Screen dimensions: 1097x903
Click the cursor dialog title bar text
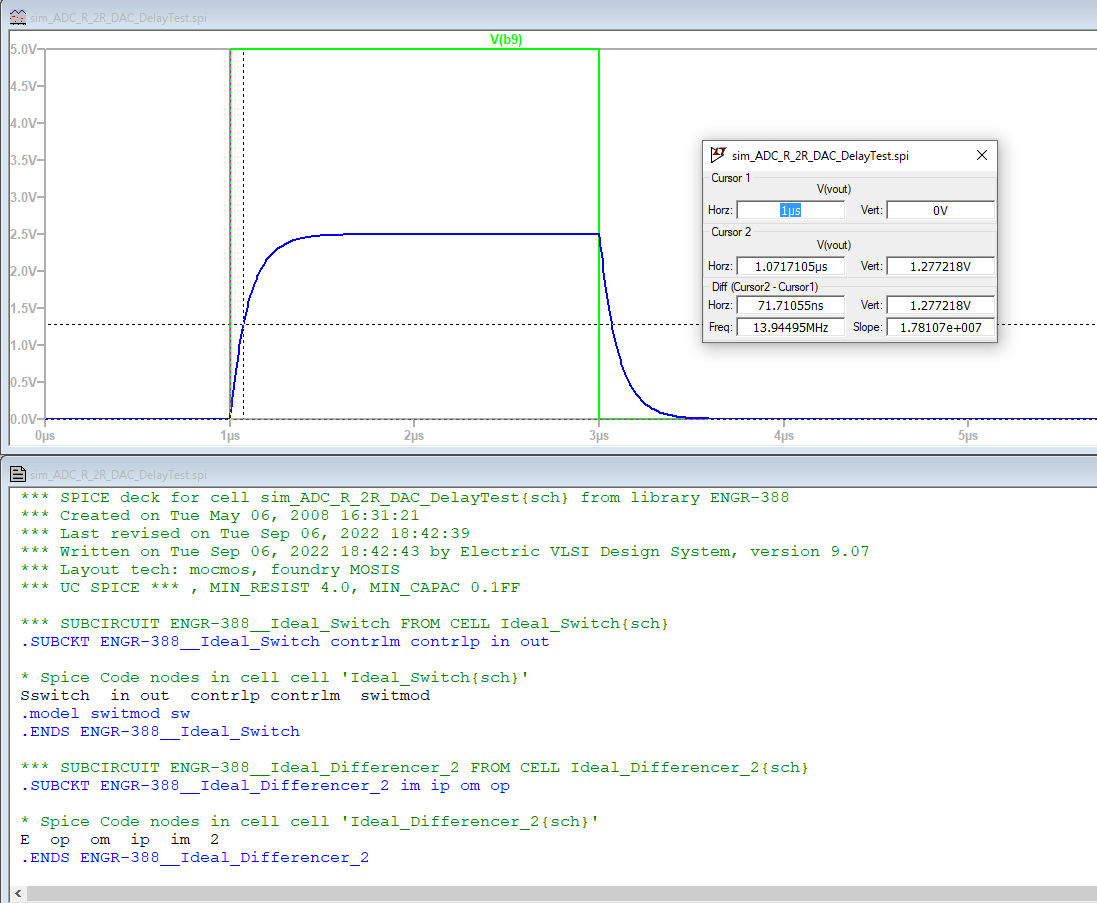point(820,155)
